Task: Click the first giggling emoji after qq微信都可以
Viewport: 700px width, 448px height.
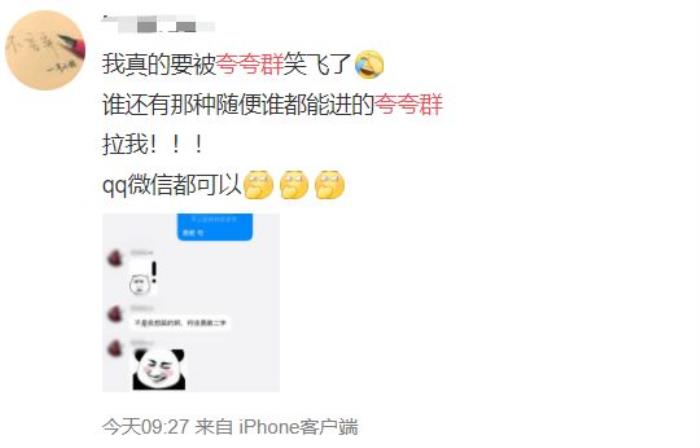Action: 259,184
